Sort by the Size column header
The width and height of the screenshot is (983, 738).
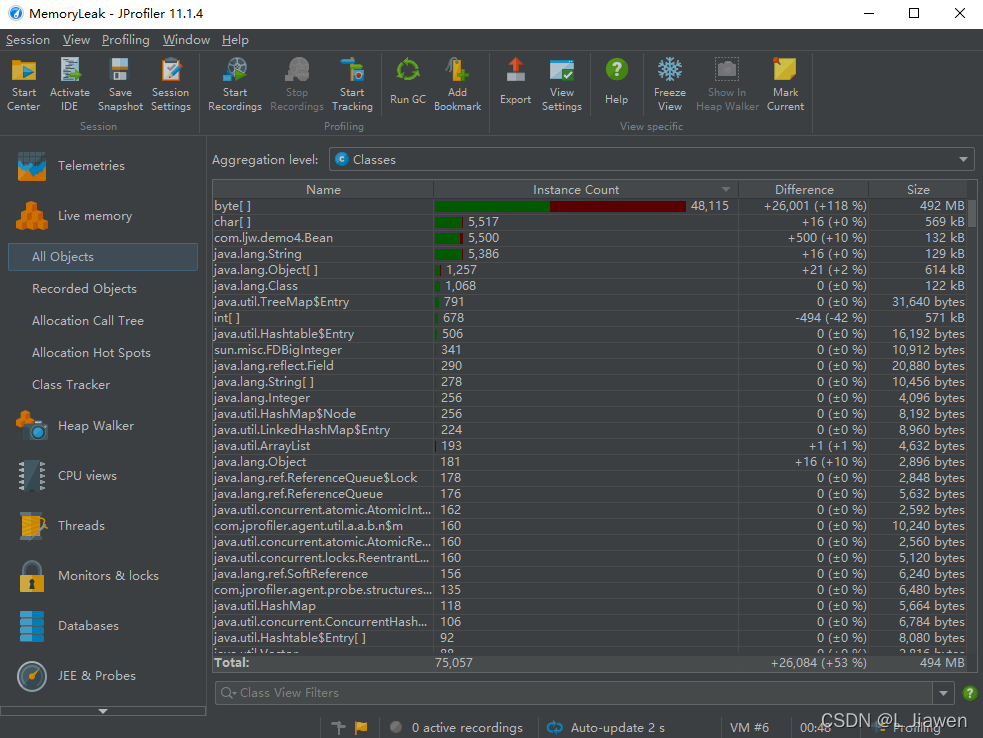[918, 189]
